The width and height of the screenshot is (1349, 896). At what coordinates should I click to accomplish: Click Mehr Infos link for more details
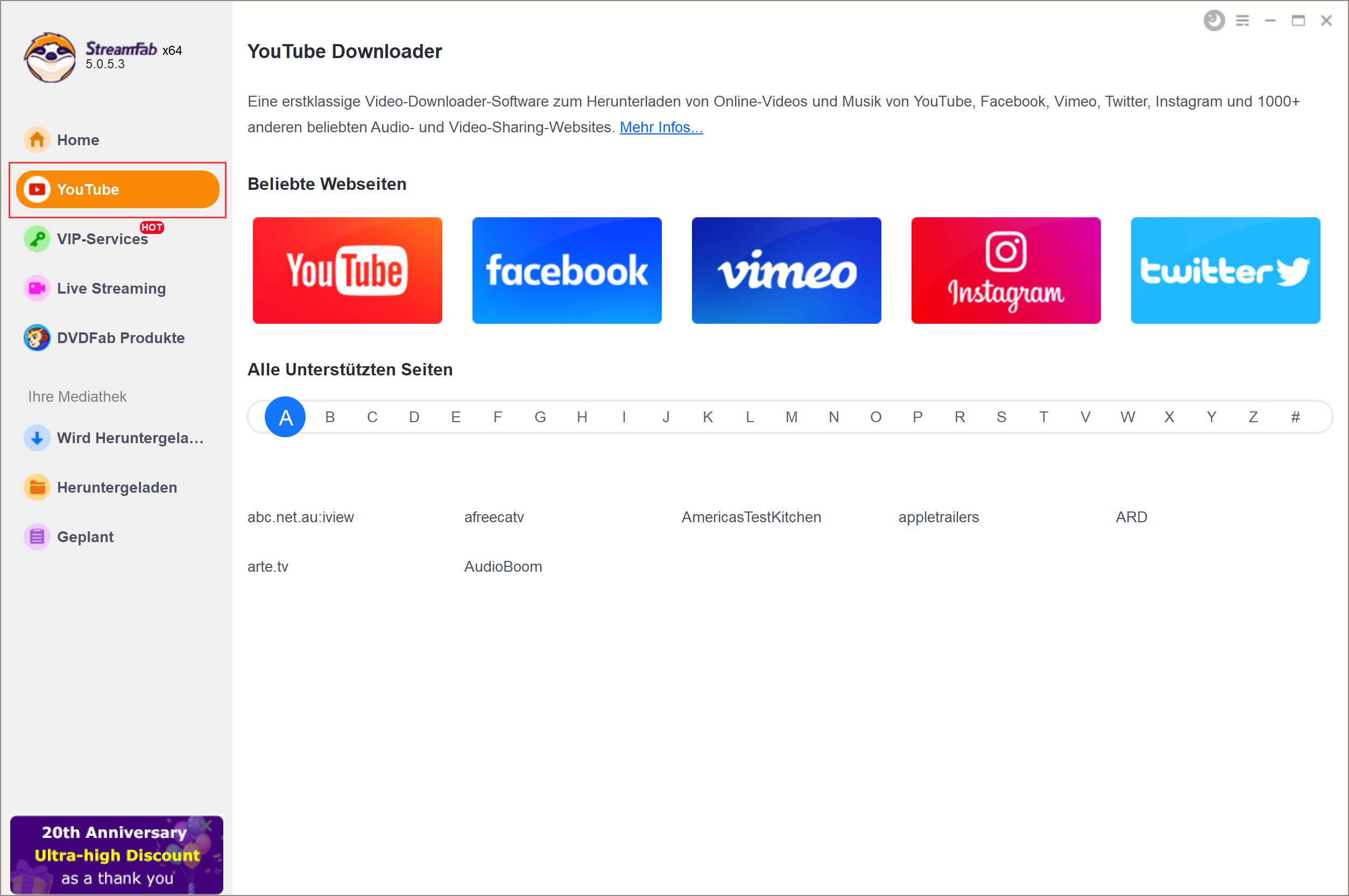pos(662,126)
